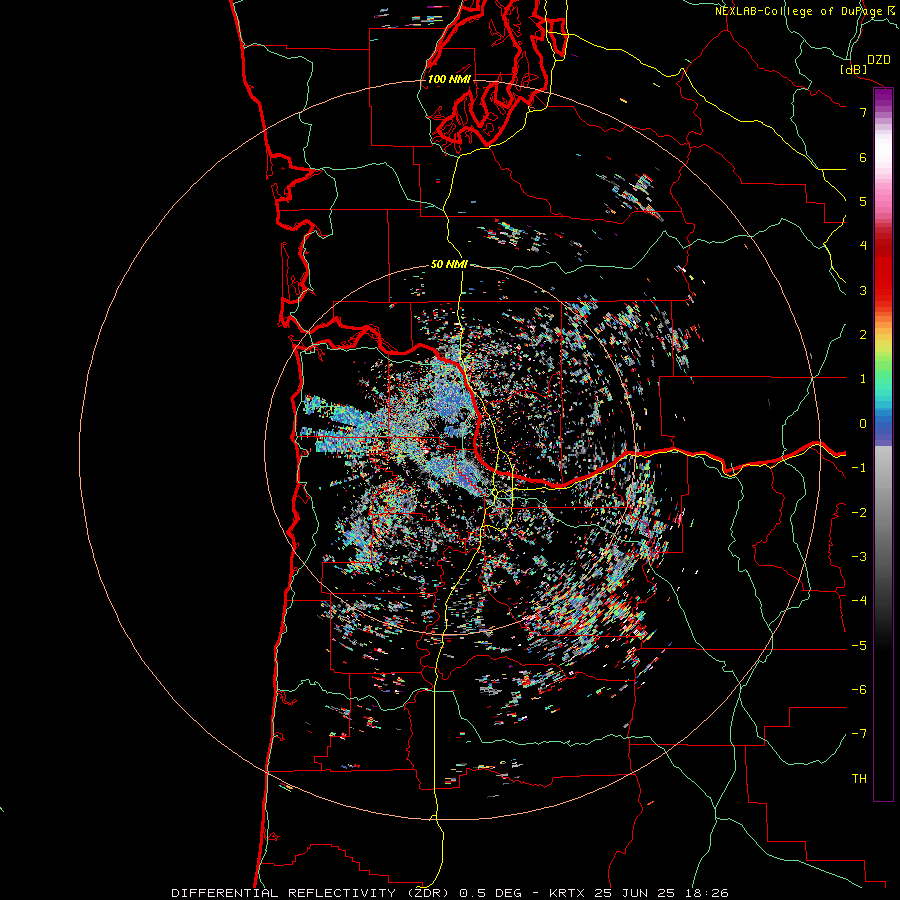This screenshot has height=900, width=900.
Task: Click the 'DZD' legend title
Action: click(x=878, y=60)
